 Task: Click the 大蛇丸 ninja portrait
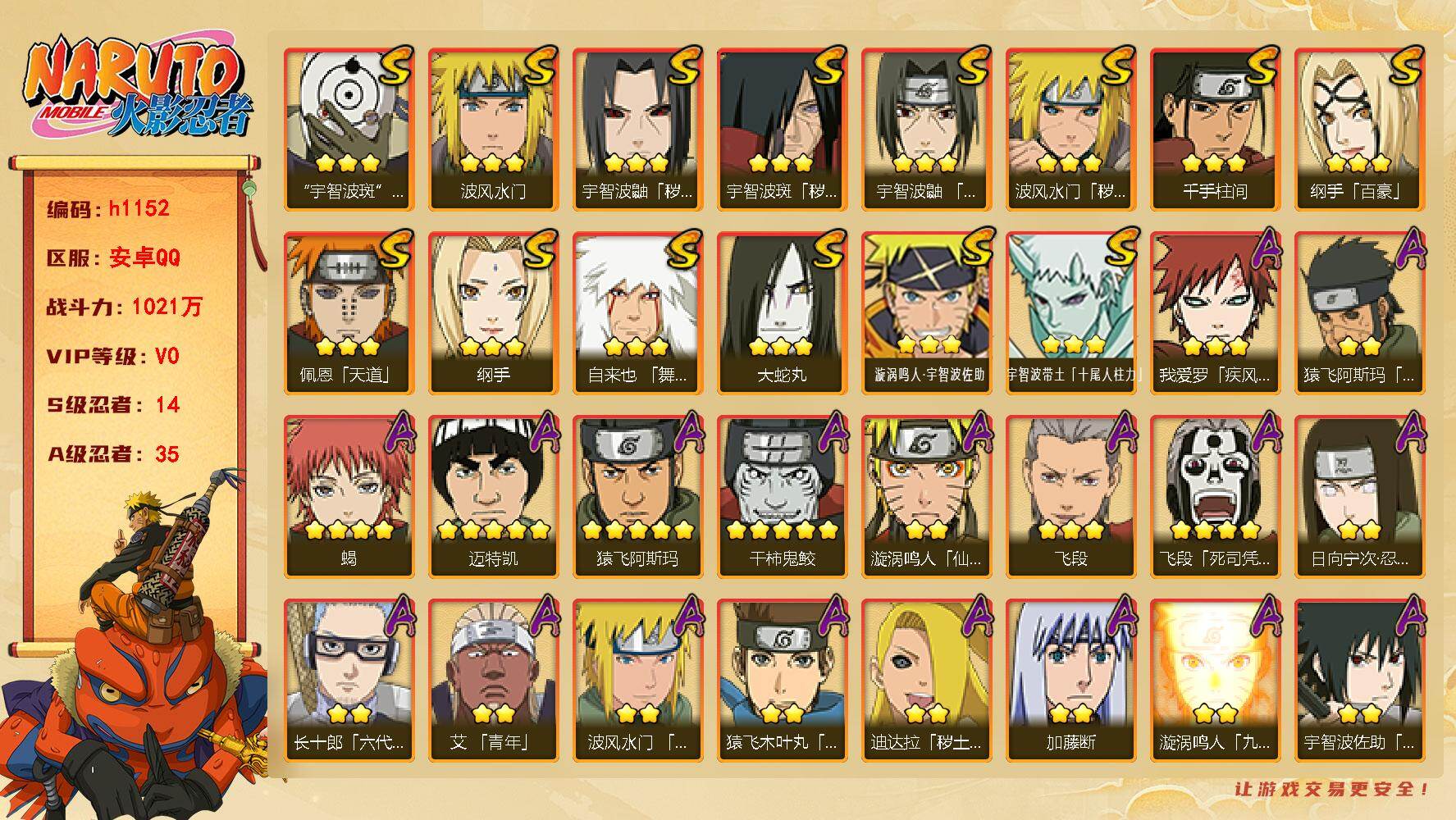[x=782, y=313]
